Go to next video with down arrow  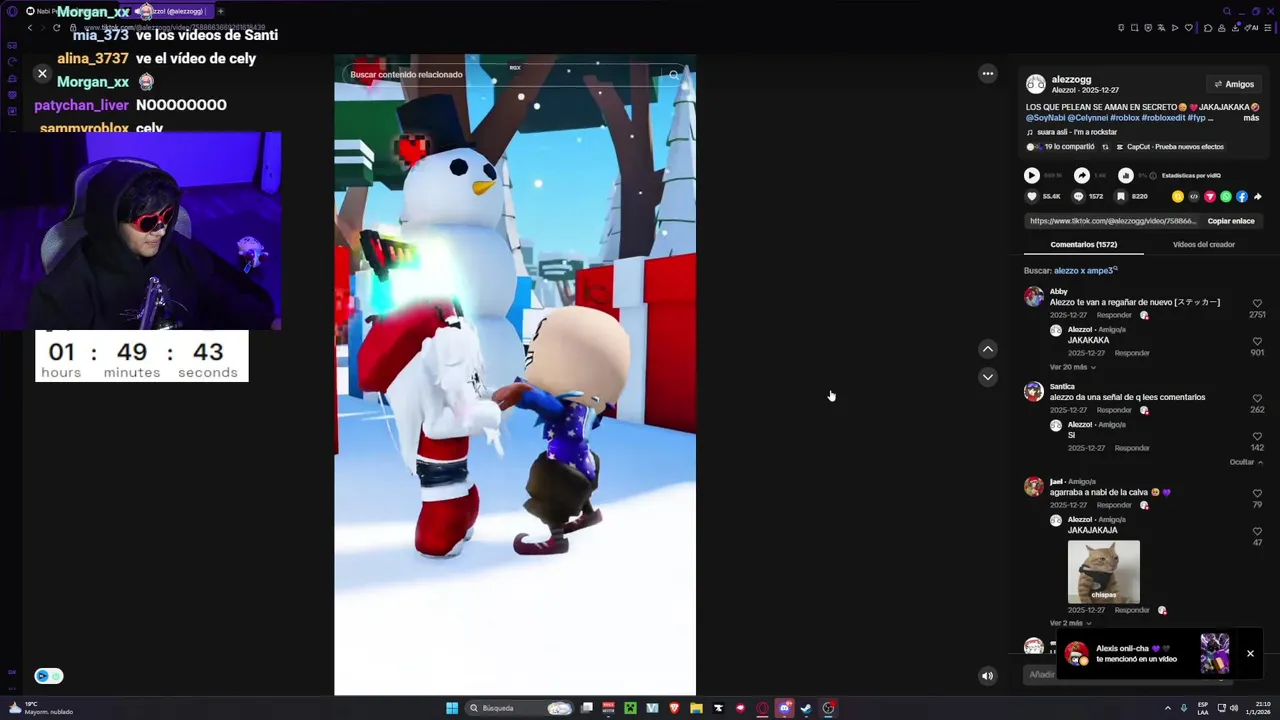(x=988, y=377)
